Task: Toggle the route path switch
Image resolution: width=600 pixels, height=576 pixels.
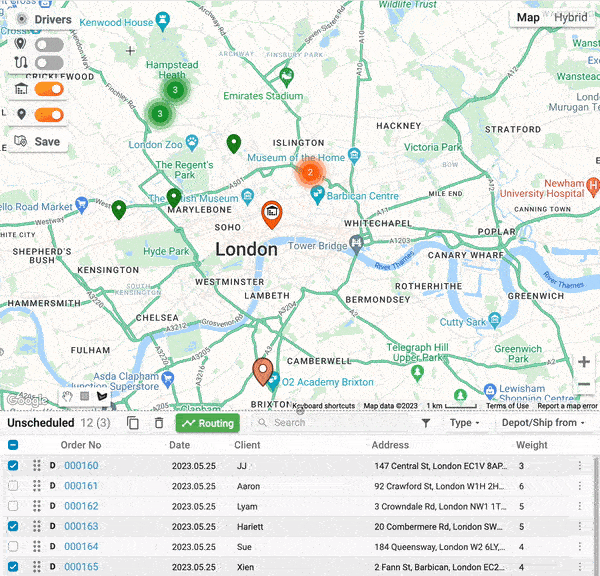Action: click(49, 63)
